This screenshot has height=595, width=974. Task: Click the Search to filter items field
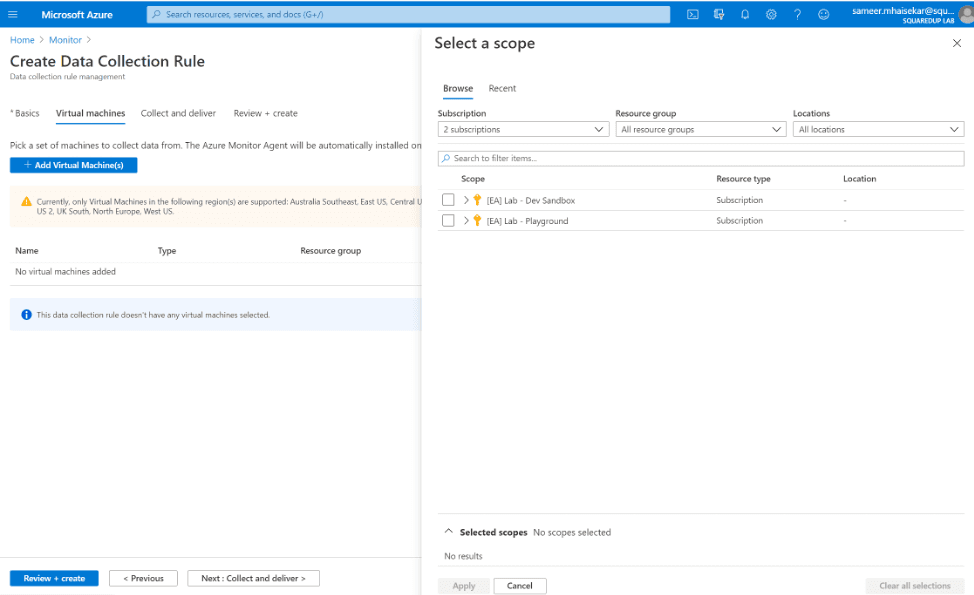pos(701,159)
